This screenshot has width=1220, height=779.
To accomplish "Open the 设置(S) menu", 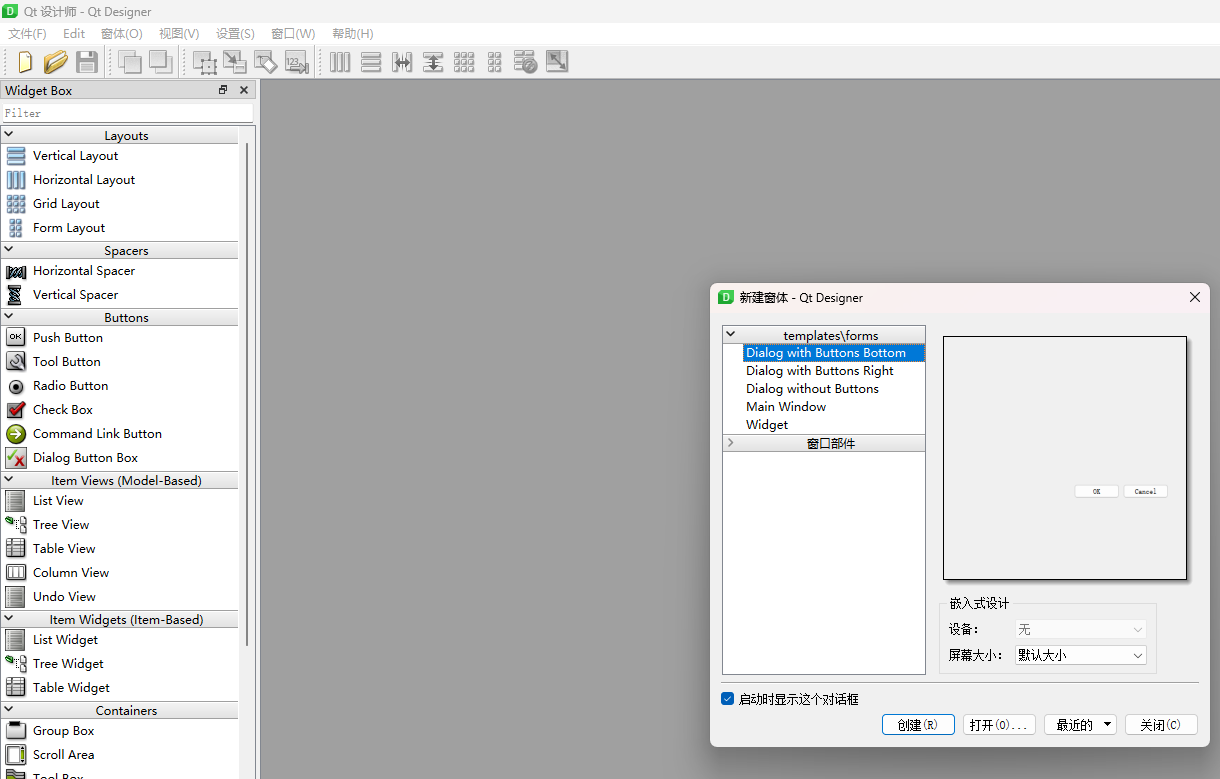I will [235, 33].
